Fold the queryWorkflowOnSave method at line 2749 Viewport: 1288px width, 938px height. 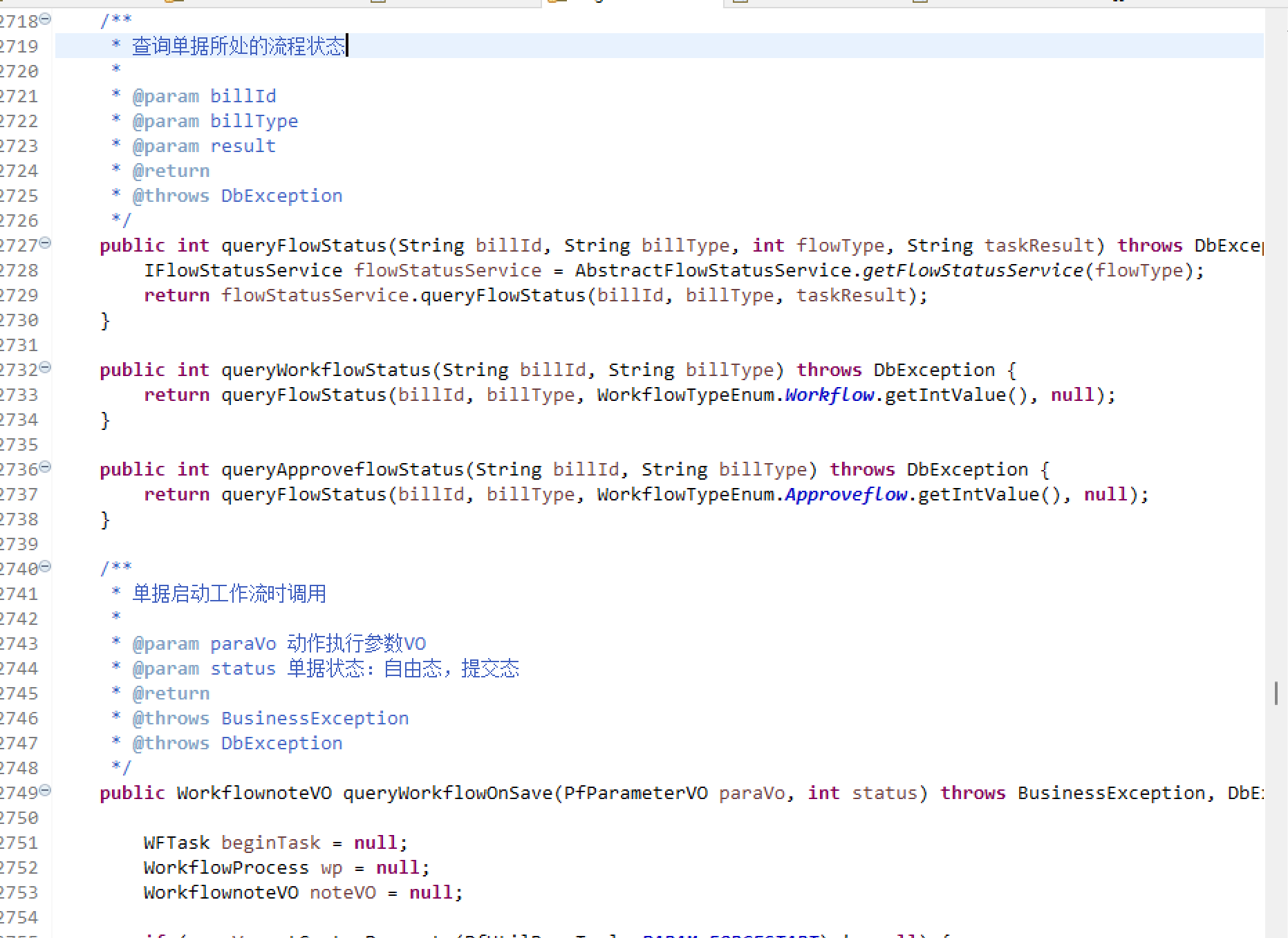pyautogui.click(x=46, y=791)
